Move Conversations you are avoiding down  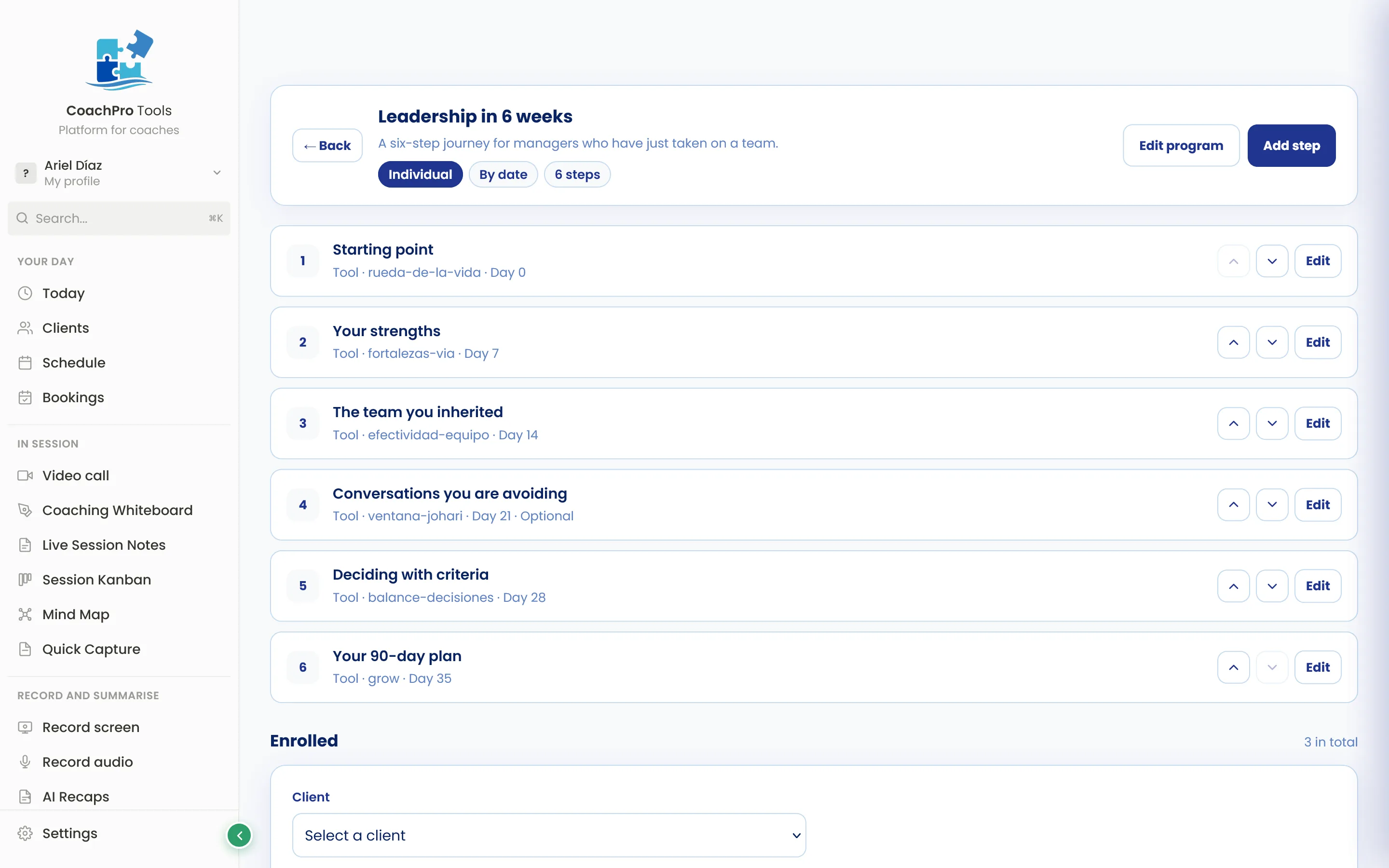click(x=1272, y=504)
